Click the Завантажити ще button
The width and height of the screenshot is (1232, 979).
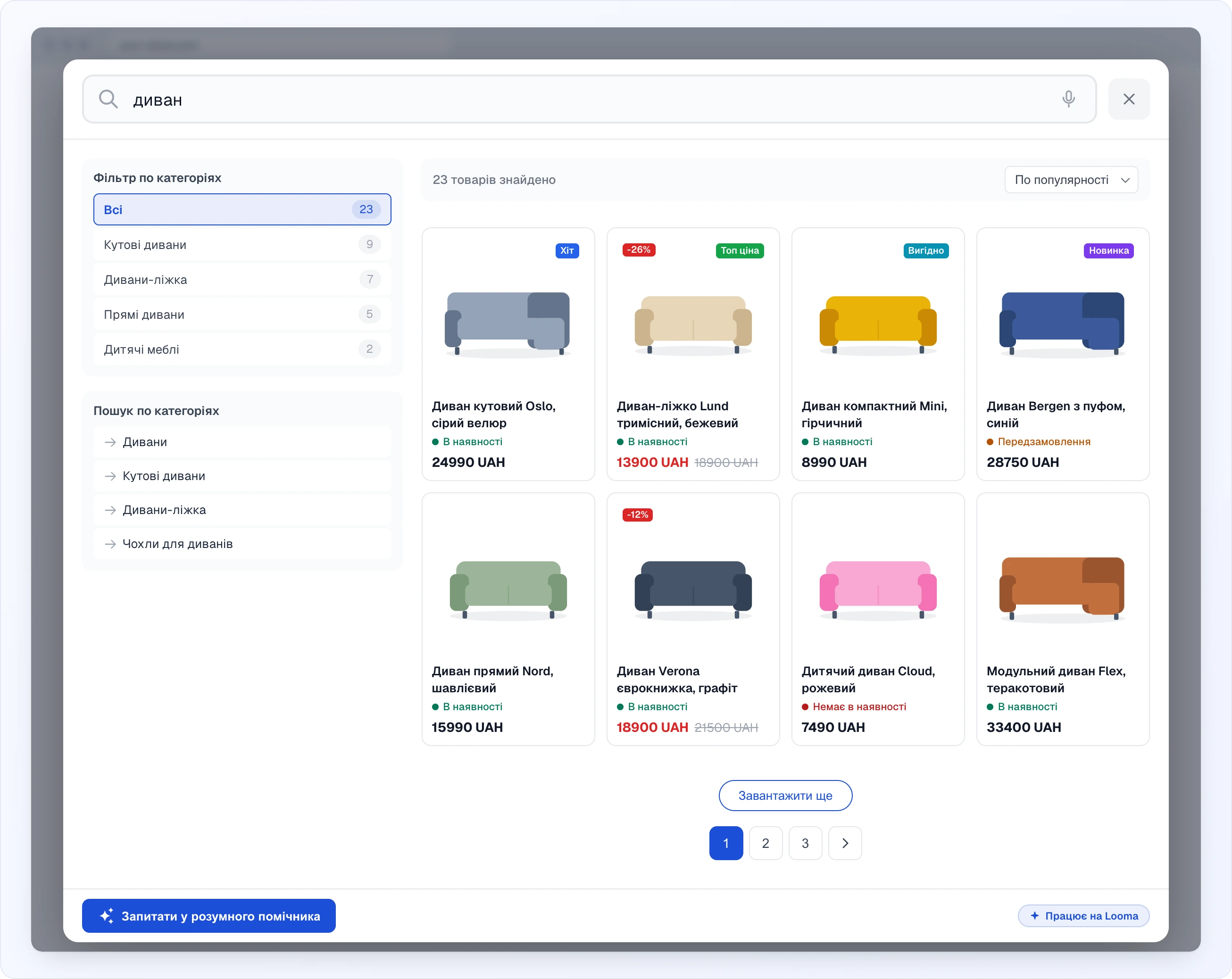tap(785, 796)
